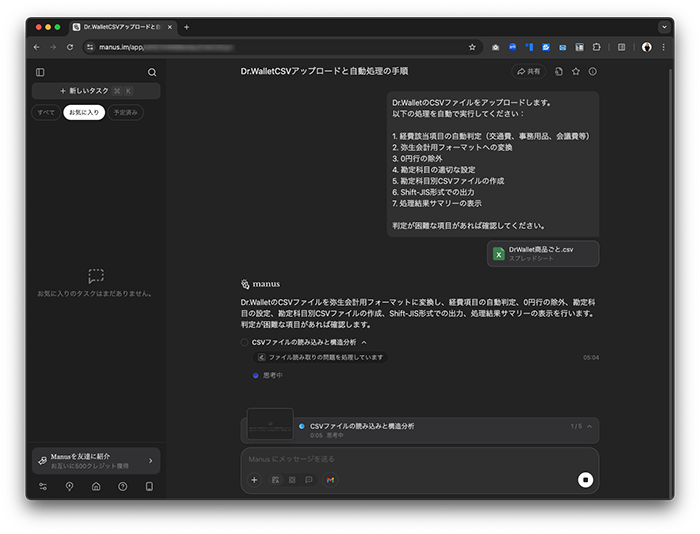Screen dimensions: 700x534
Task: Open the Manus computer preview thumbnail
Action: 270,423
